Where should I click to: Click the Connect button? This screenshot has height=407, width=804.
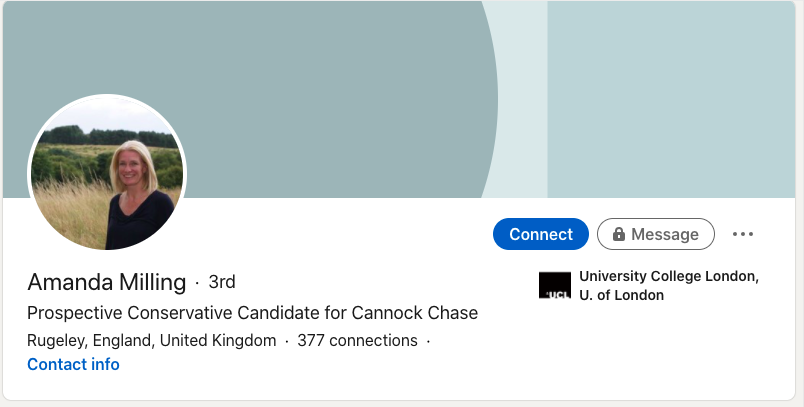tap(541, 234)
